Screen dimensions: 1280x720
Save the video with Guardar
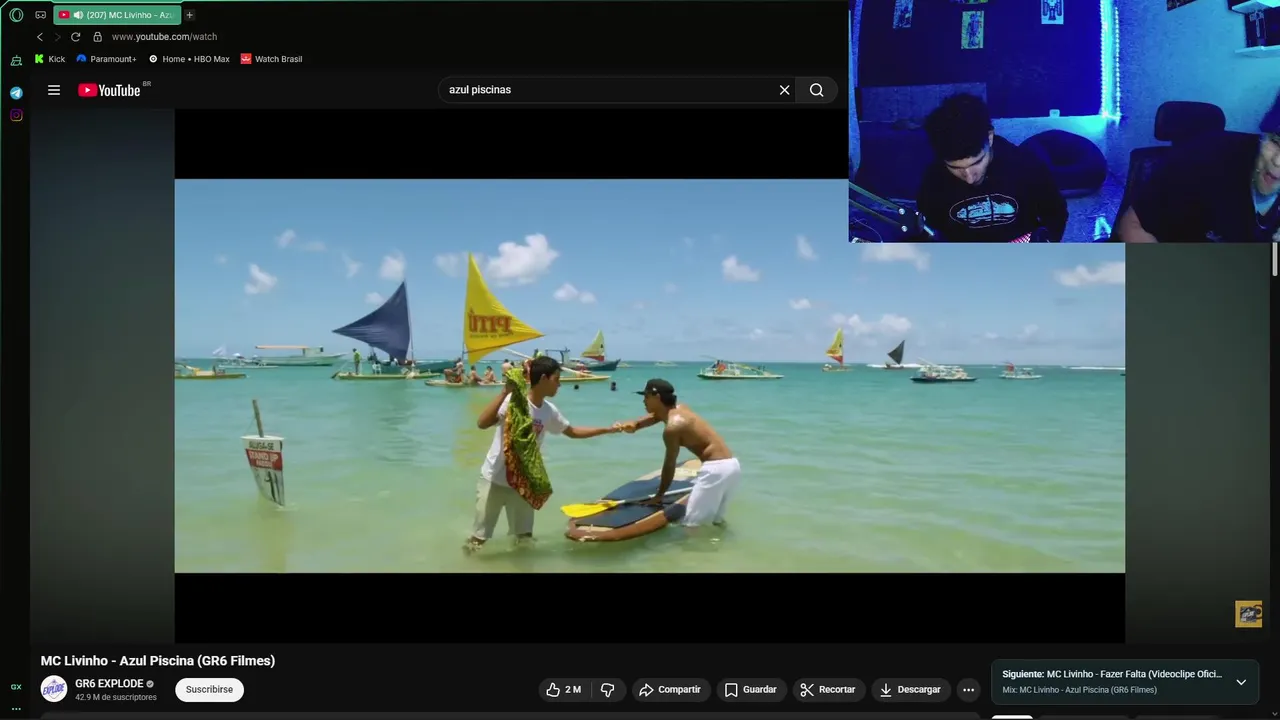[751, 690]
